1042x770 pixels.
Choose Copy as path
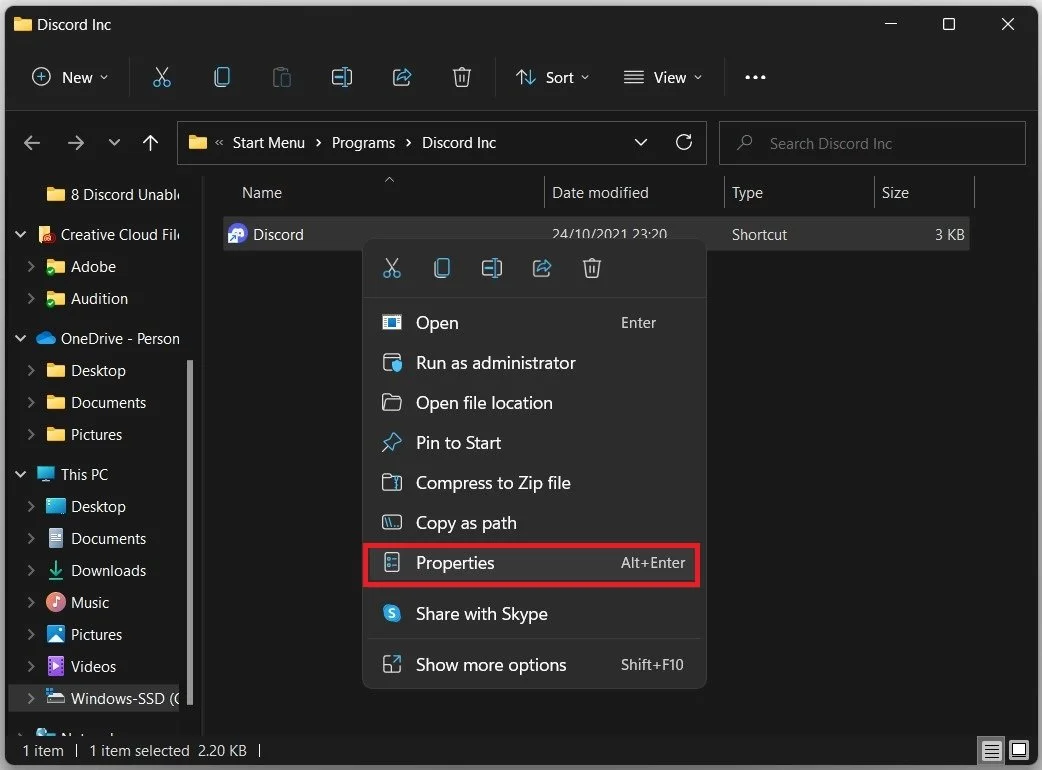coord(534,523)
